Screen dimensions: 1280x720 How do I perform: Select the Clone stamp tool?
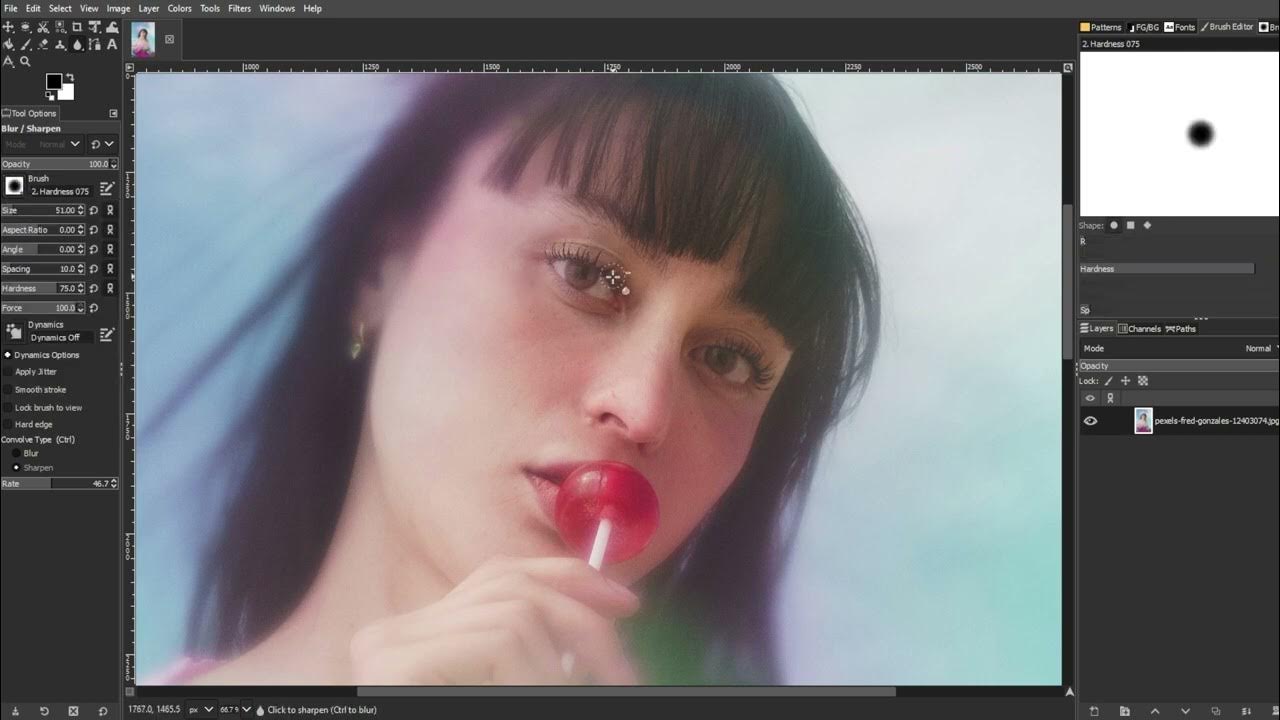click(x=60, y=44)
